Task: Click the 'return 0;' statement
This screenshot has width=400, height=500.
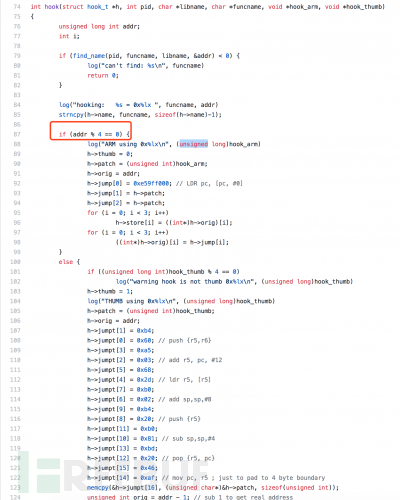Action: click(x=103, y=75)
